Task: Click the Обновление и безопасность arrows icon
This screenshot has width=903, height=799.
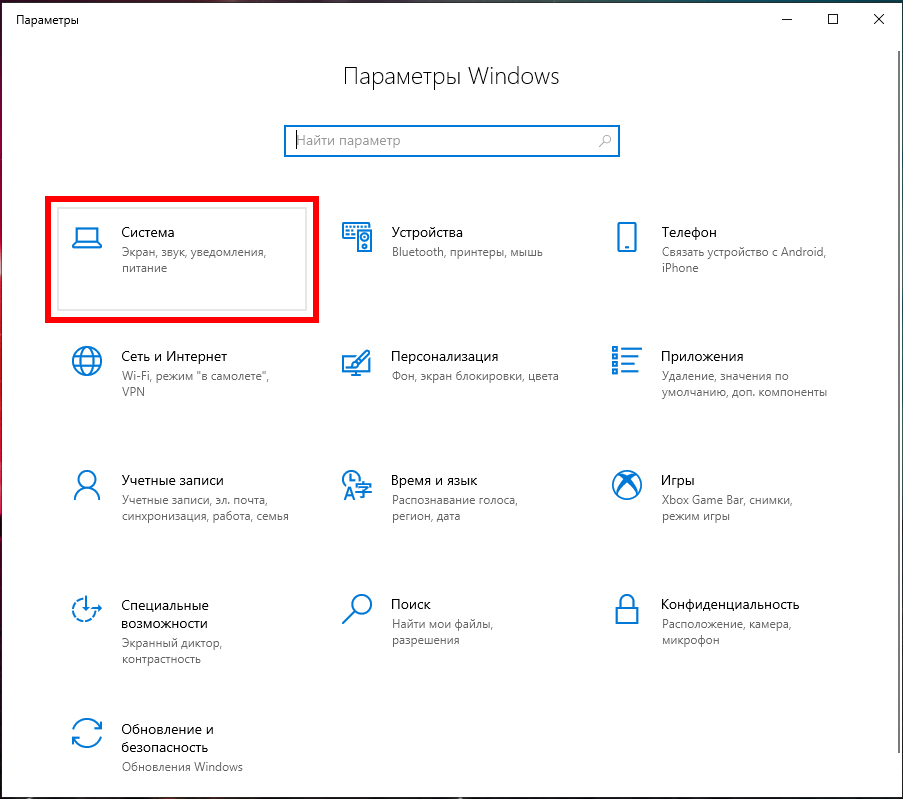Action: click(87, 733)
